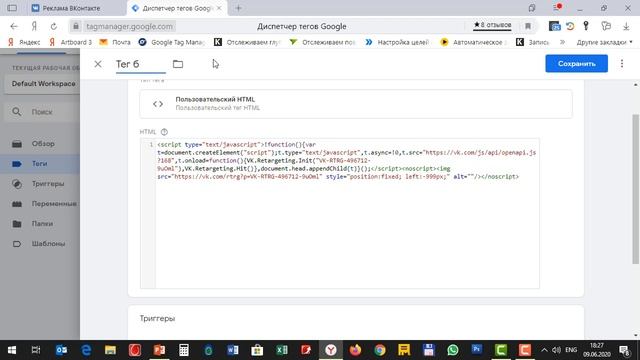Open Chrome from the taskbar
The image size is (640, 360).
coord(380,350)
